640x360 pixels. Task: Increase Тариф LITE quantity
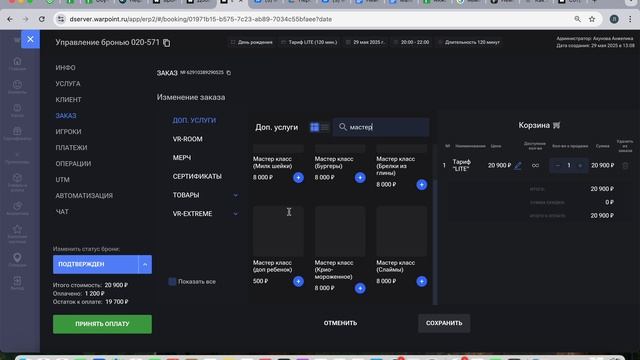(580, 165)
